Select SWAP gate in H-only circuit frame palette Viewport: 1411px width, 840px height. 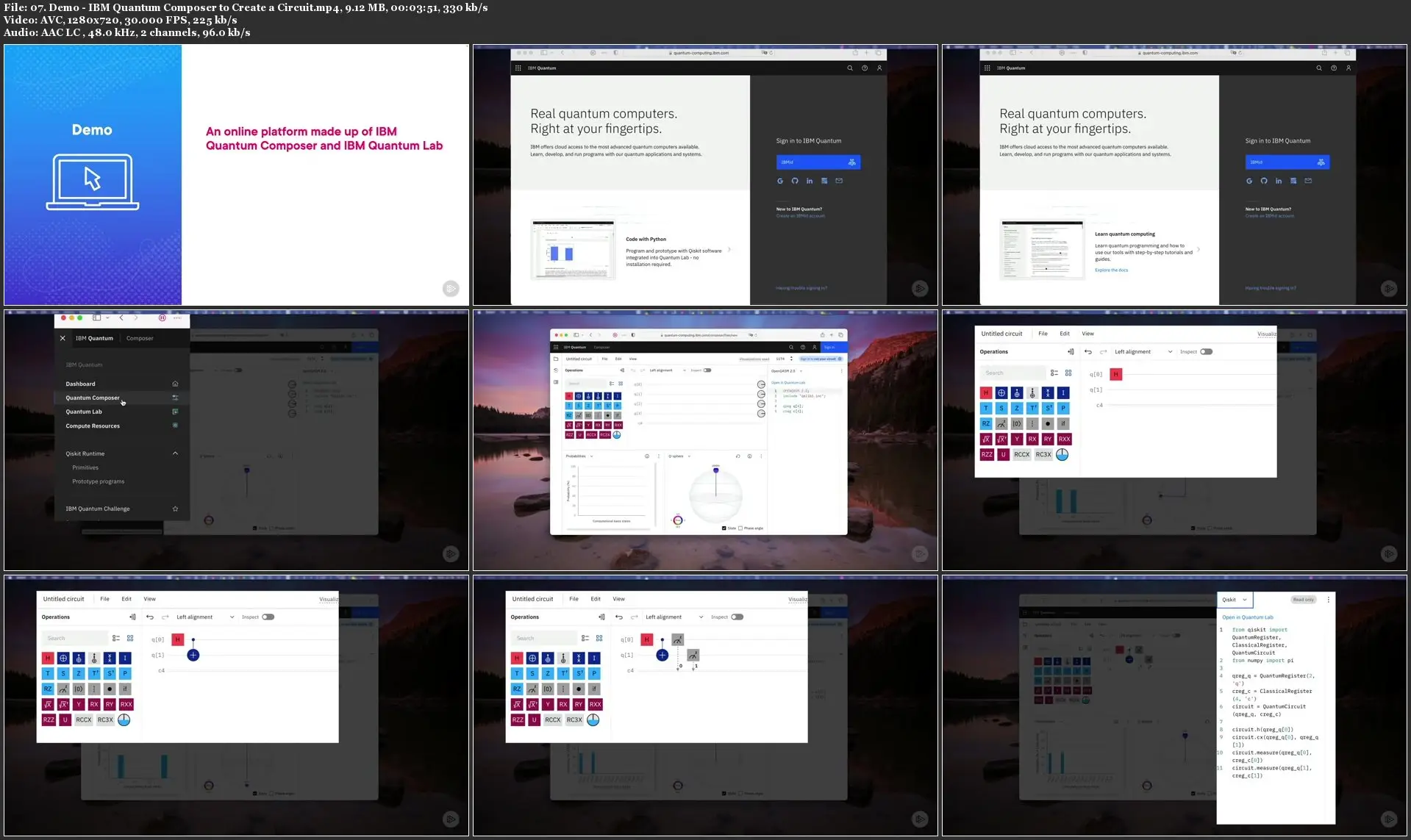pyautogui.click(x=1048, y=393)
